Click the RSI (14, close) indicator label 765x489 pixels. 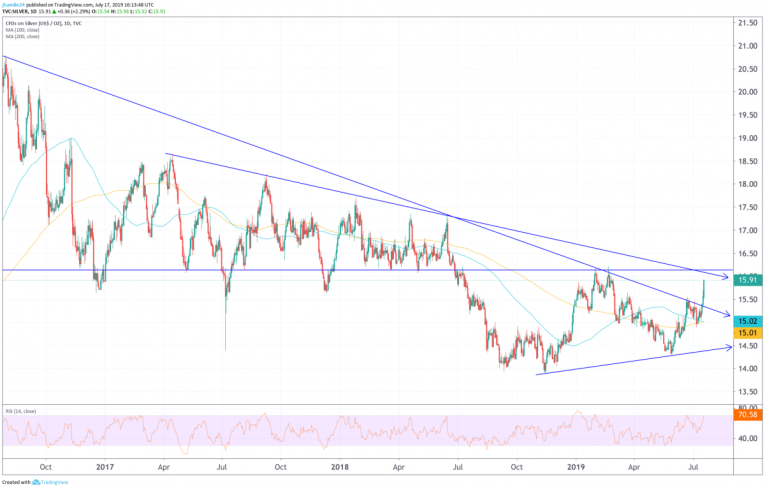[x=22, y=410]
